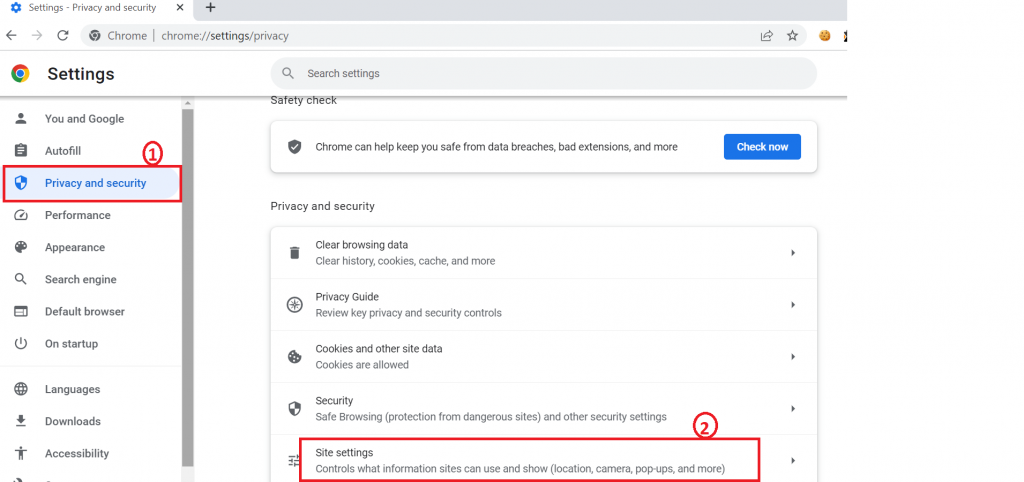
Task: Go to Search engine settings
Action: (x=80, y=279)
